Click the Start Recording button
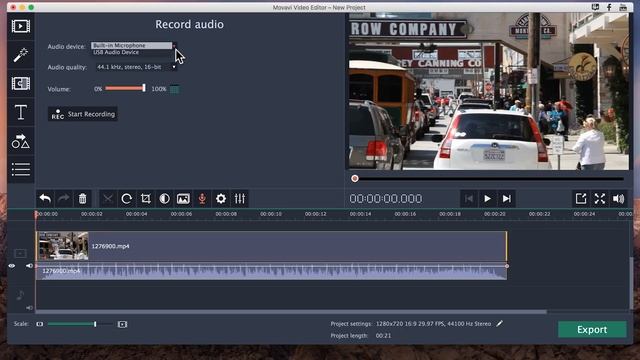Viewport: 640px width, 360px height. [83, 114]
